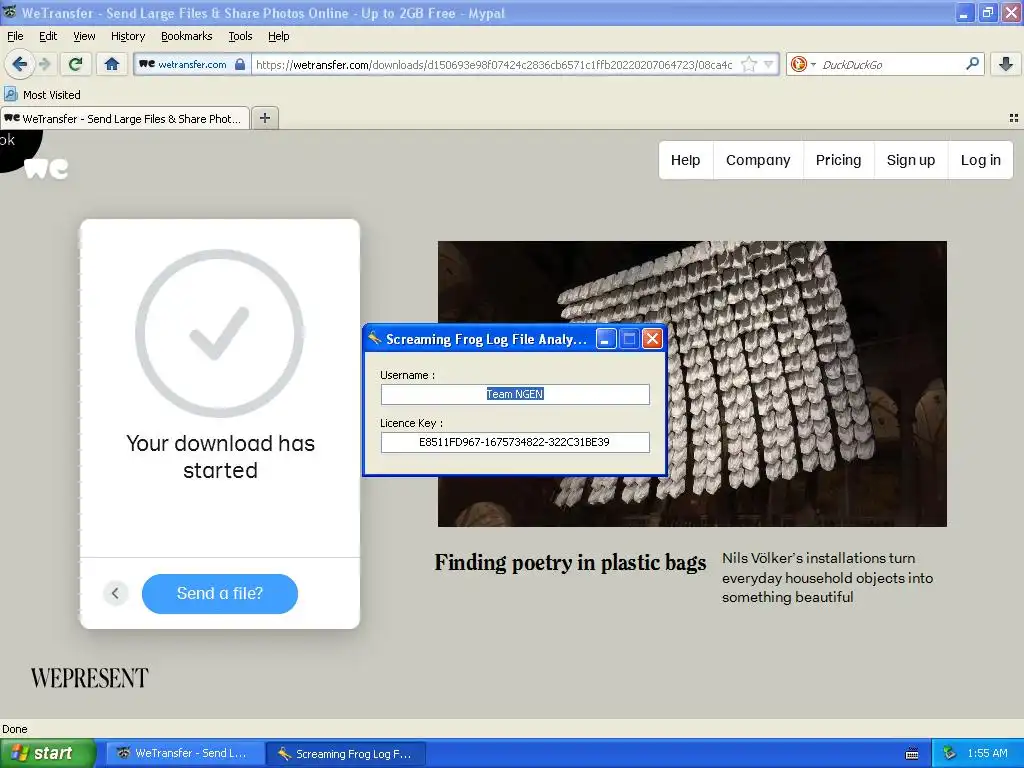Open the View menu
This screenshot has width=1024, height=768.
[x=84, y=36]
